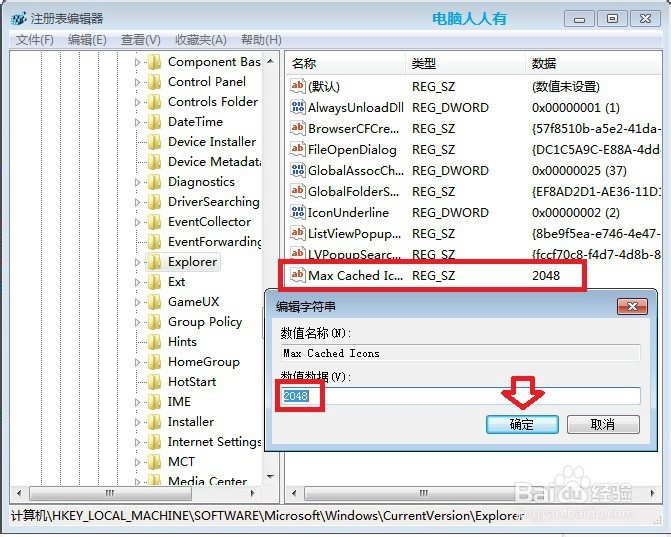Viewport: 671px width, 537px height.
Task: Open the 收藏夹(A) menu
Action: (201, 40)
